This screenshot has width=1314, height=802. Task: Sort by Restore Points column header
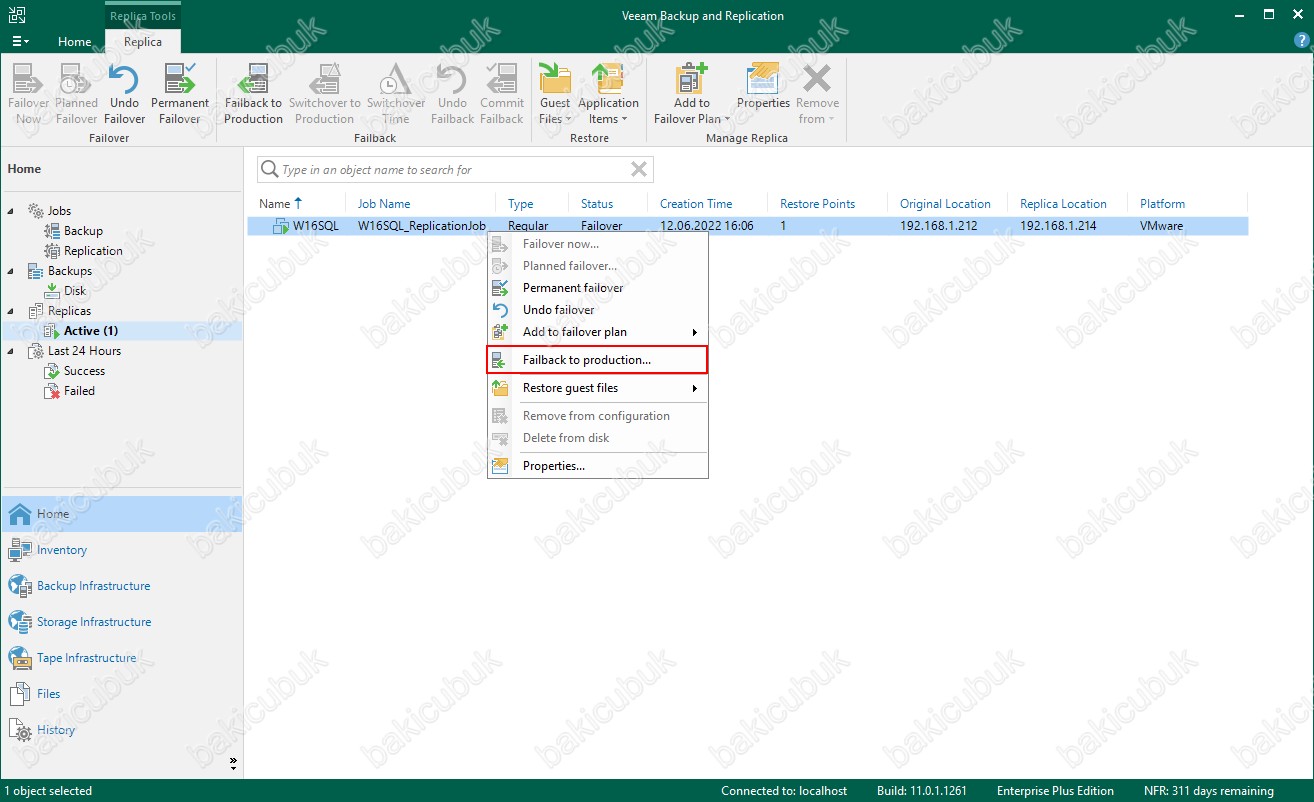pos(817,204)
